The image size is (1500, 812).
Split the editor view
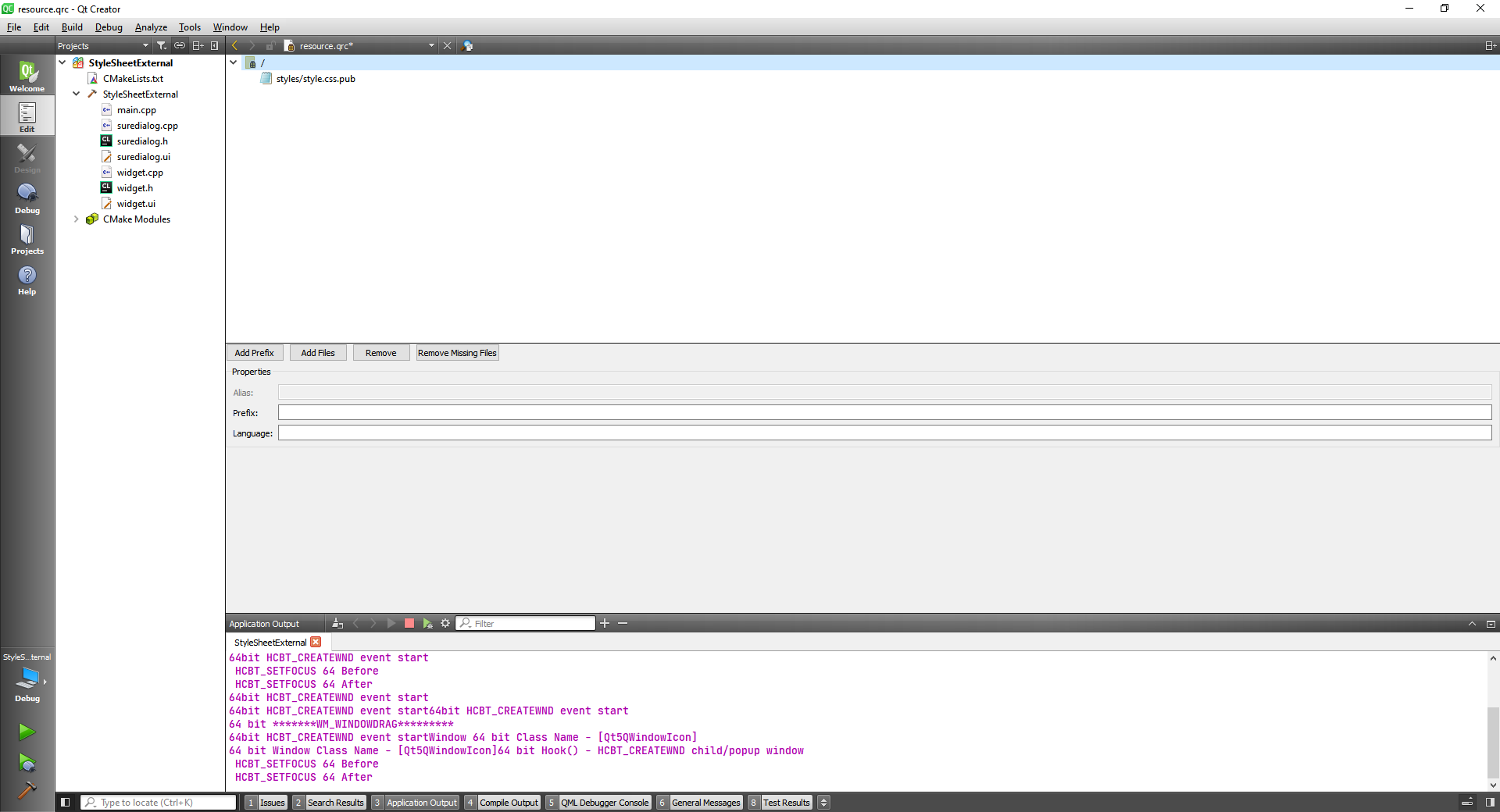click(1491, 45)
